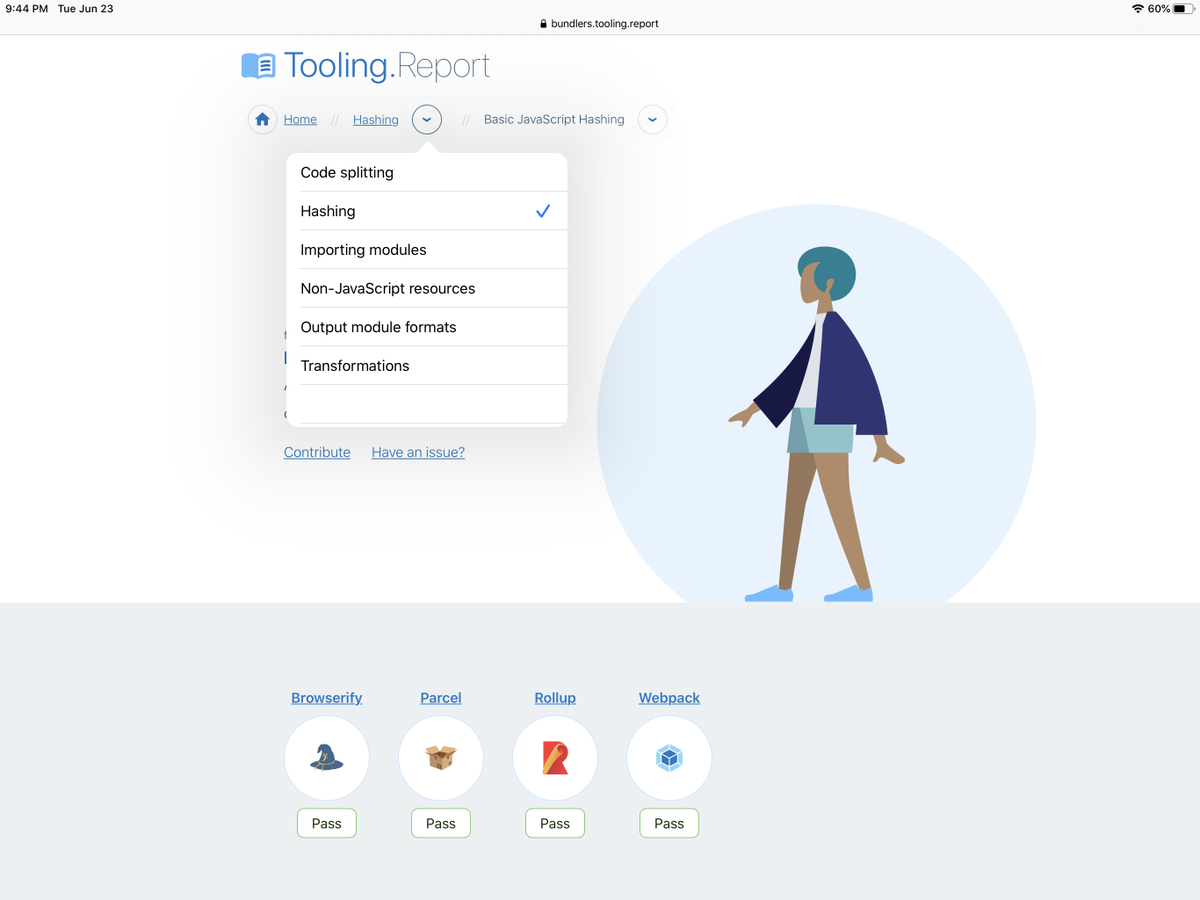This screenshot has height=900, width=1200.
Task: Click the Pass button under Webpack
Action: click(669, 822)
